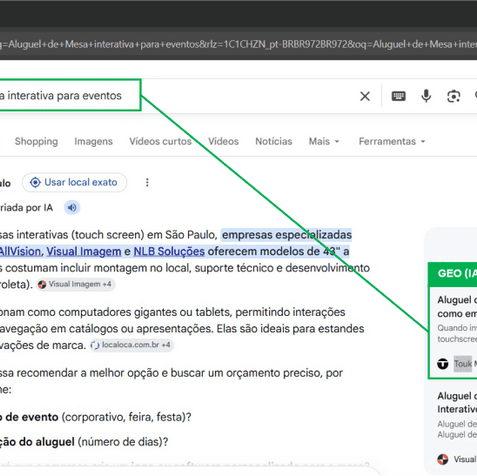477x476 pixels.
Task: Switch to the Shopping tab
Action: tap(36, 141)
